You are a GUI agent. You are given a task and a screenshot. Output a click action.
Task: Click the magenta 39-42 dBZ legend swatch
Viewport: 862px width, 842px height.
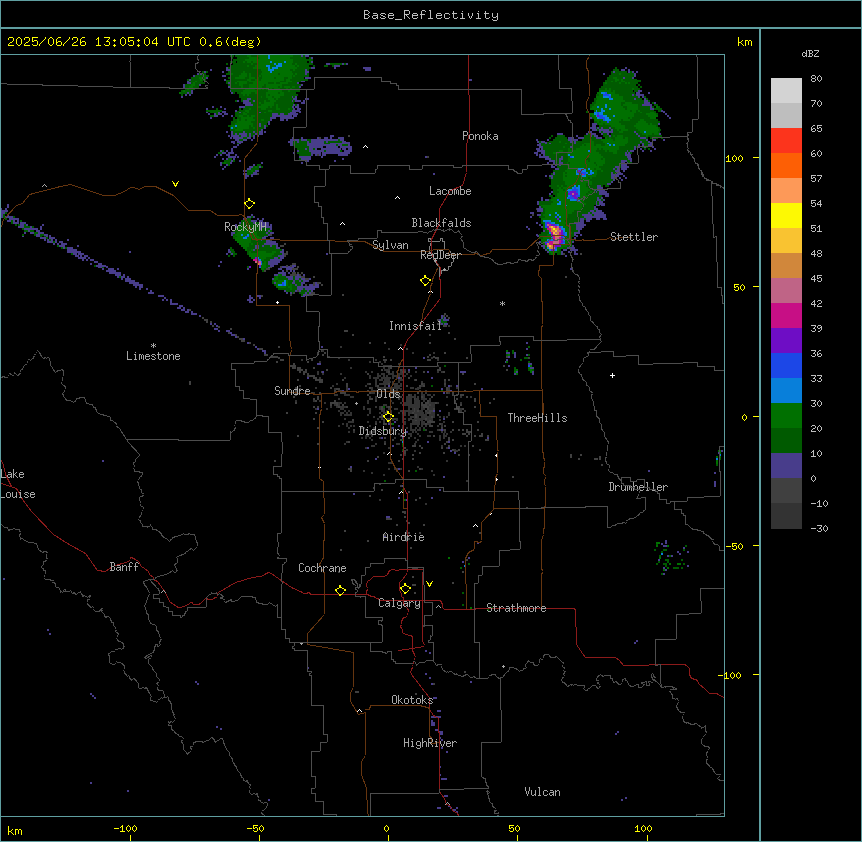786,315
